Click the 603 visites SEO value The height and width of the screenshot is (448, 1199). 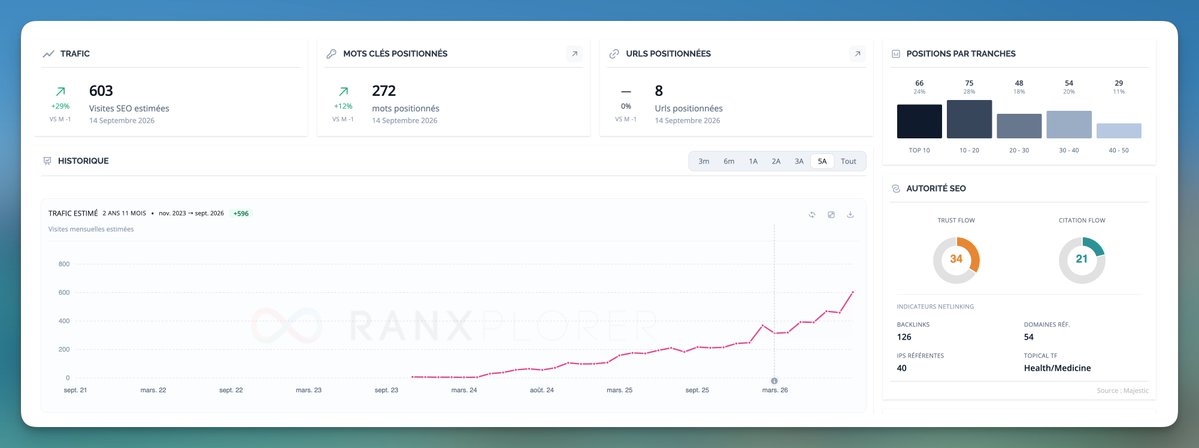[101, 91]
